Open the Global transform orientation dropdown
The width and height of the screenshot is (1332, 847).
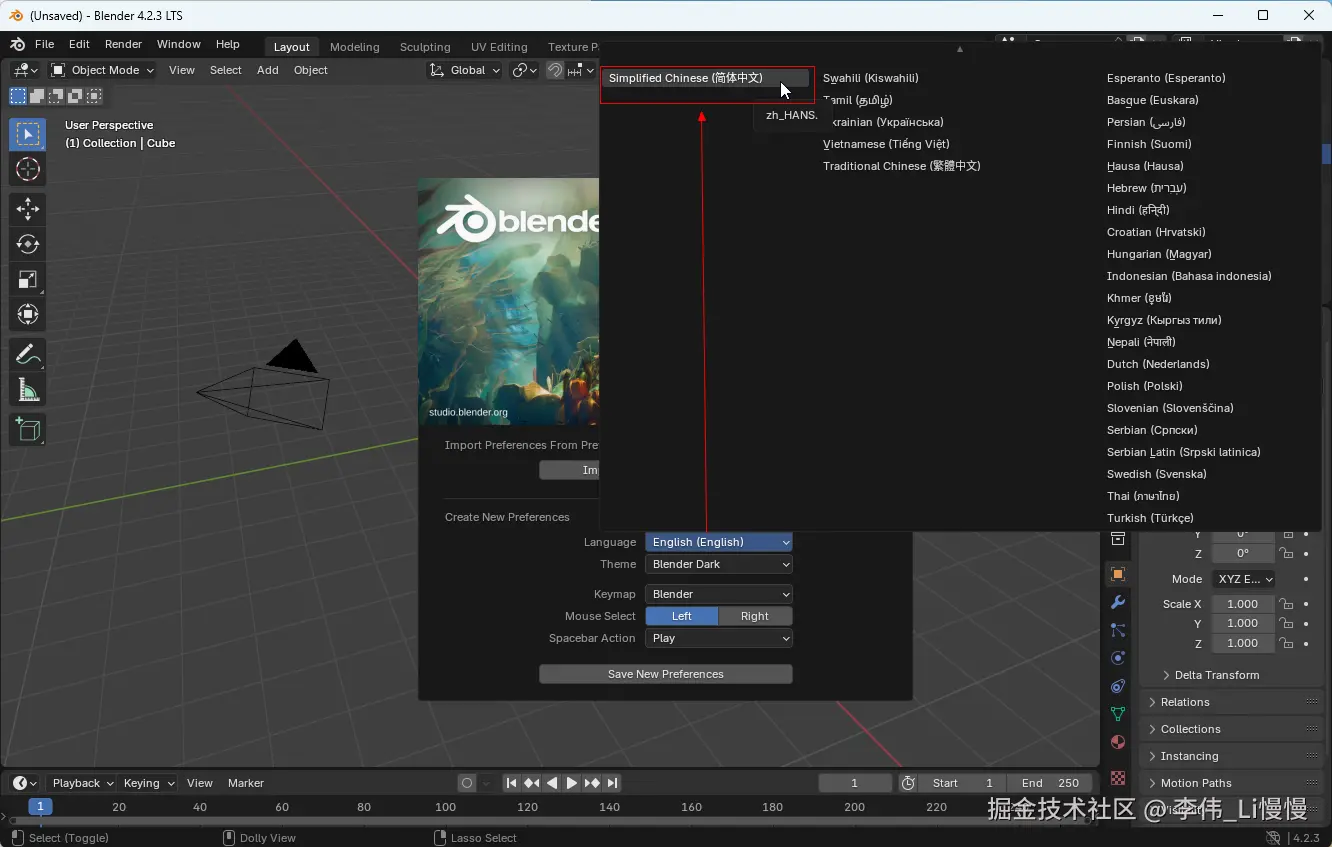465,70
